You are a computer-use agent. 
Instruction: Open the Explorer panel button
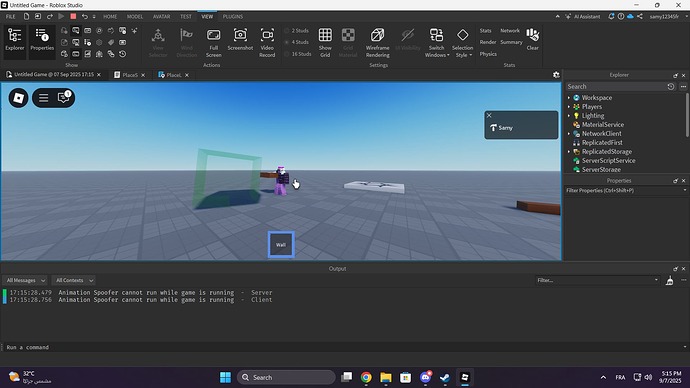coord(15,40)
